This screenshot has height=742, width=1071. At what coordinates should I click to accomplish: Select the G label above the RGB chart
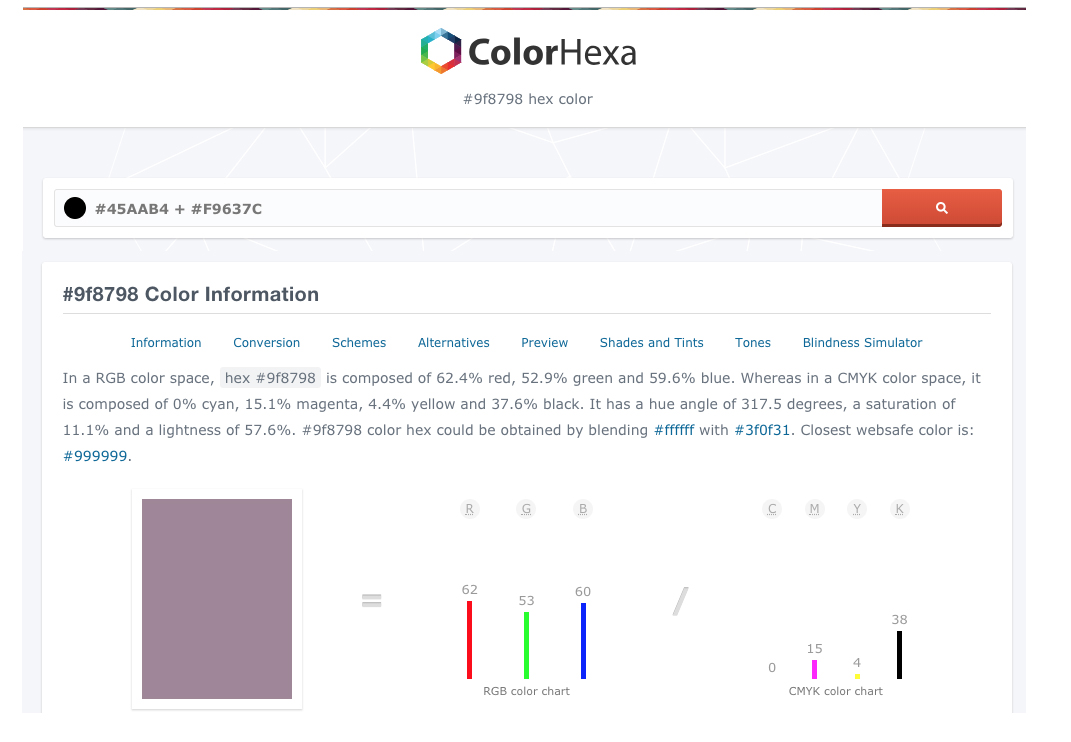pyautogui.click(x=526, y=508)
